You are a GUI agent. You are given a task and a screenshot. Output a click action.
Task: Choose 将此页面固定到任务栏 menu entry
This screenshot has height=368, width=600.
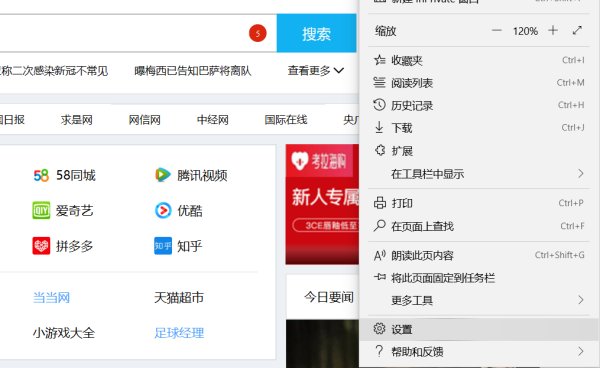pos(479,278)
